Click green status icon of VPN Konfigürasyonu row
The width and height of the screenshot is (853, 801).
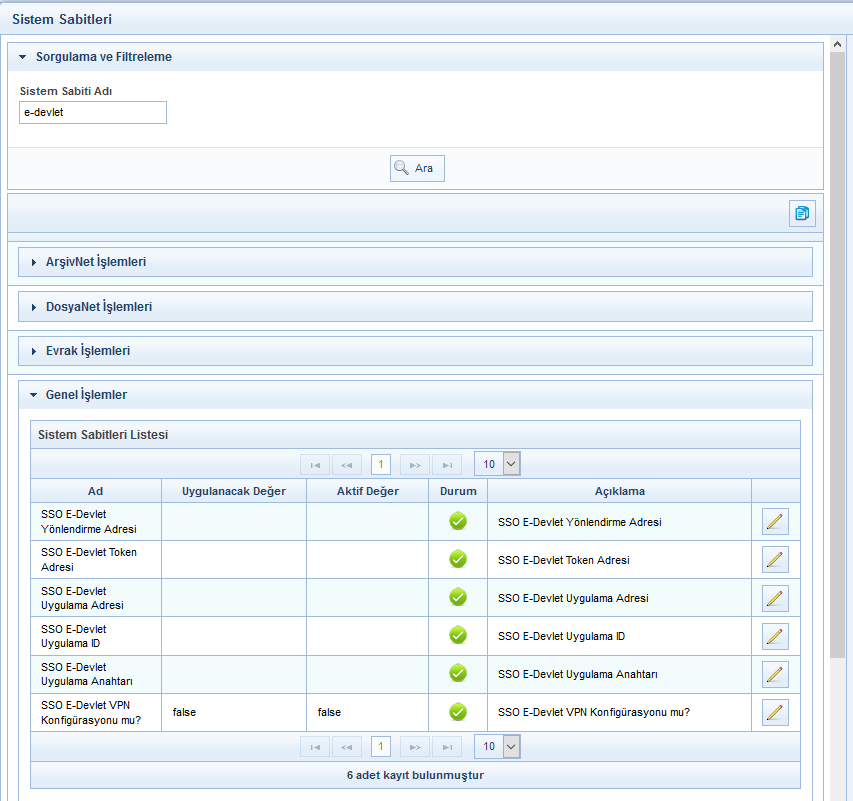[458, 712]
